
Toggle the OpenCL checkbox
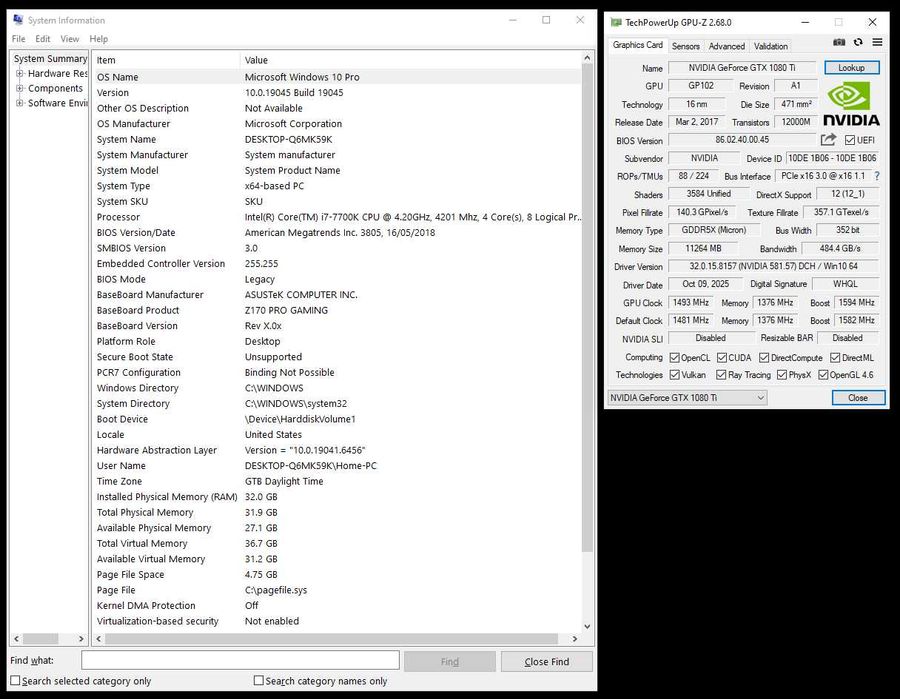click(674, 358)
